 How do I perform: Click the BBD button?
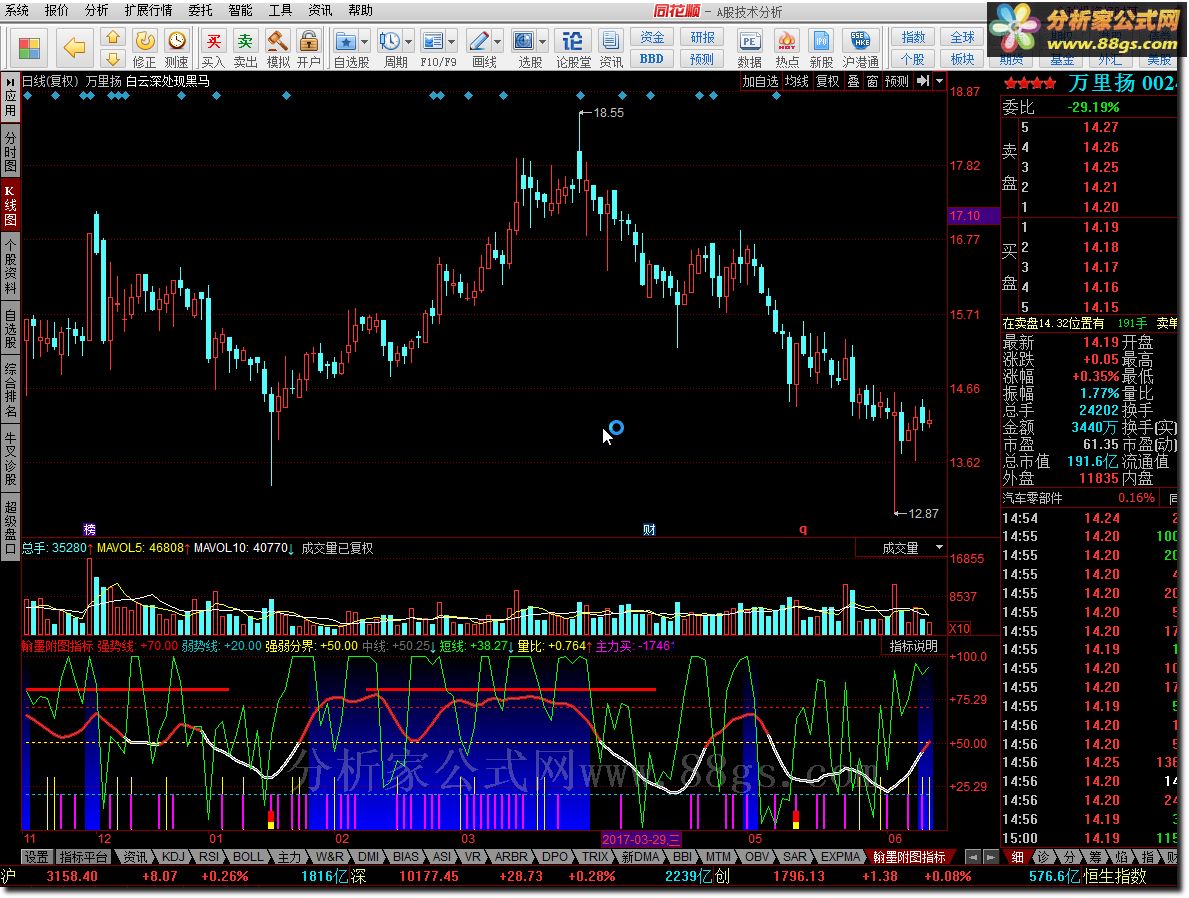tap(651, 58)
